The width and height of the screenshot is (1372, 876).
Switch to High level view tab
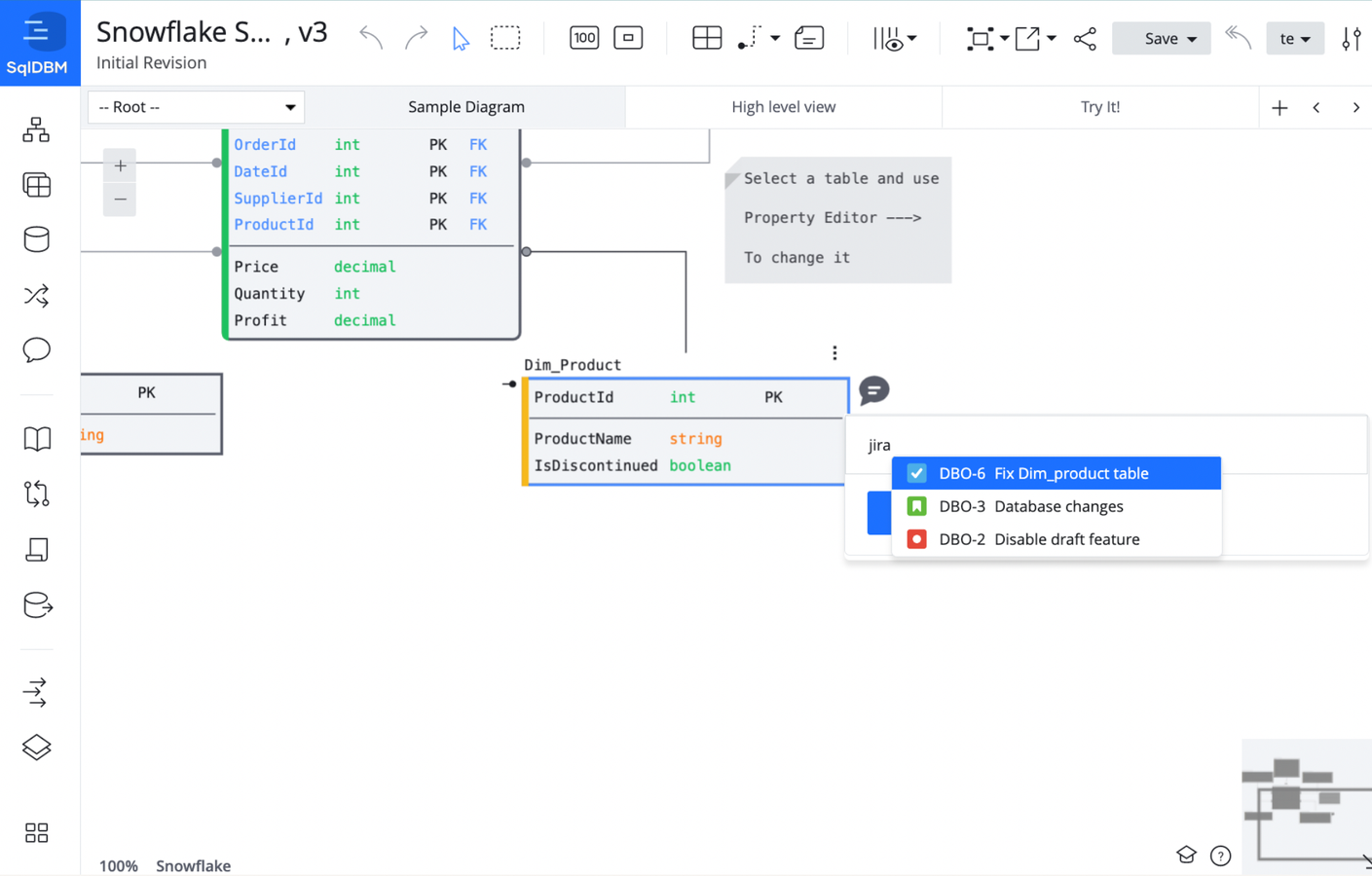pyautogui.click(x=783, y=107)
